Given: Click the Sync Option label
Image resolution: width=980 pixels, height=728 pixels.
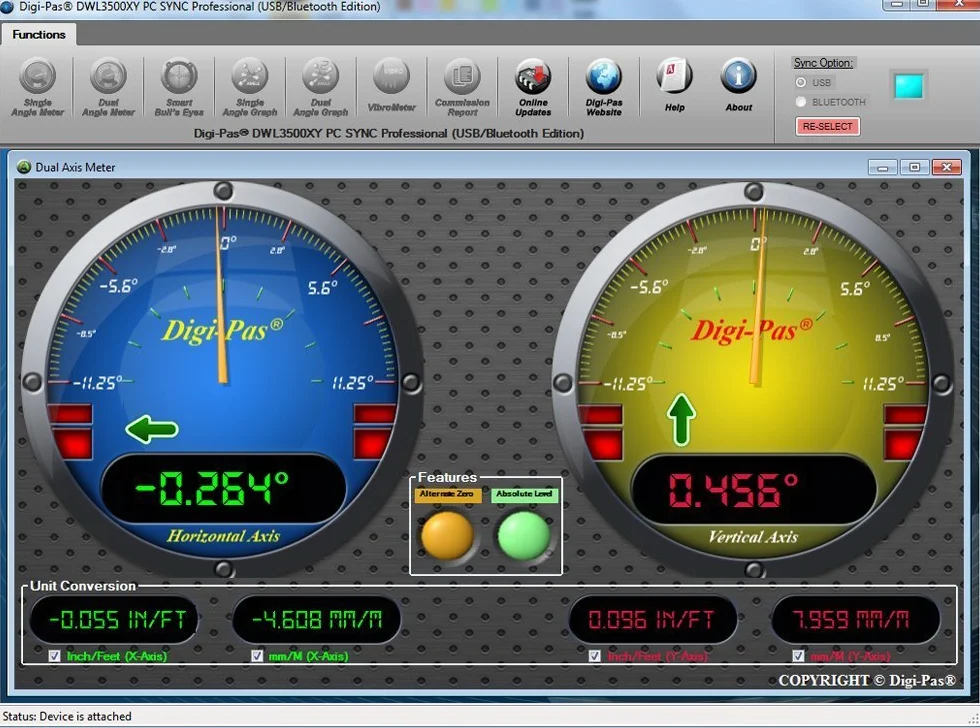Looking at the screenshot, I should point(823,62).
